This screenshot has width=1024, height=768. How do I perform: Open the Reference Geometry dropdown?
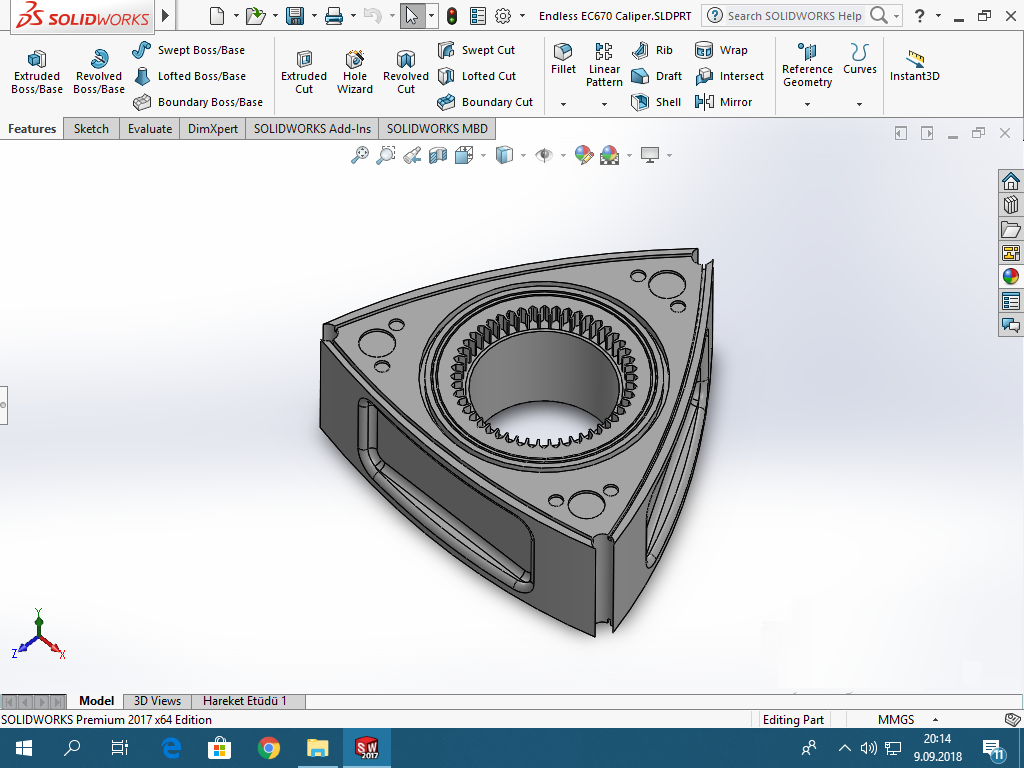[807, 104]
